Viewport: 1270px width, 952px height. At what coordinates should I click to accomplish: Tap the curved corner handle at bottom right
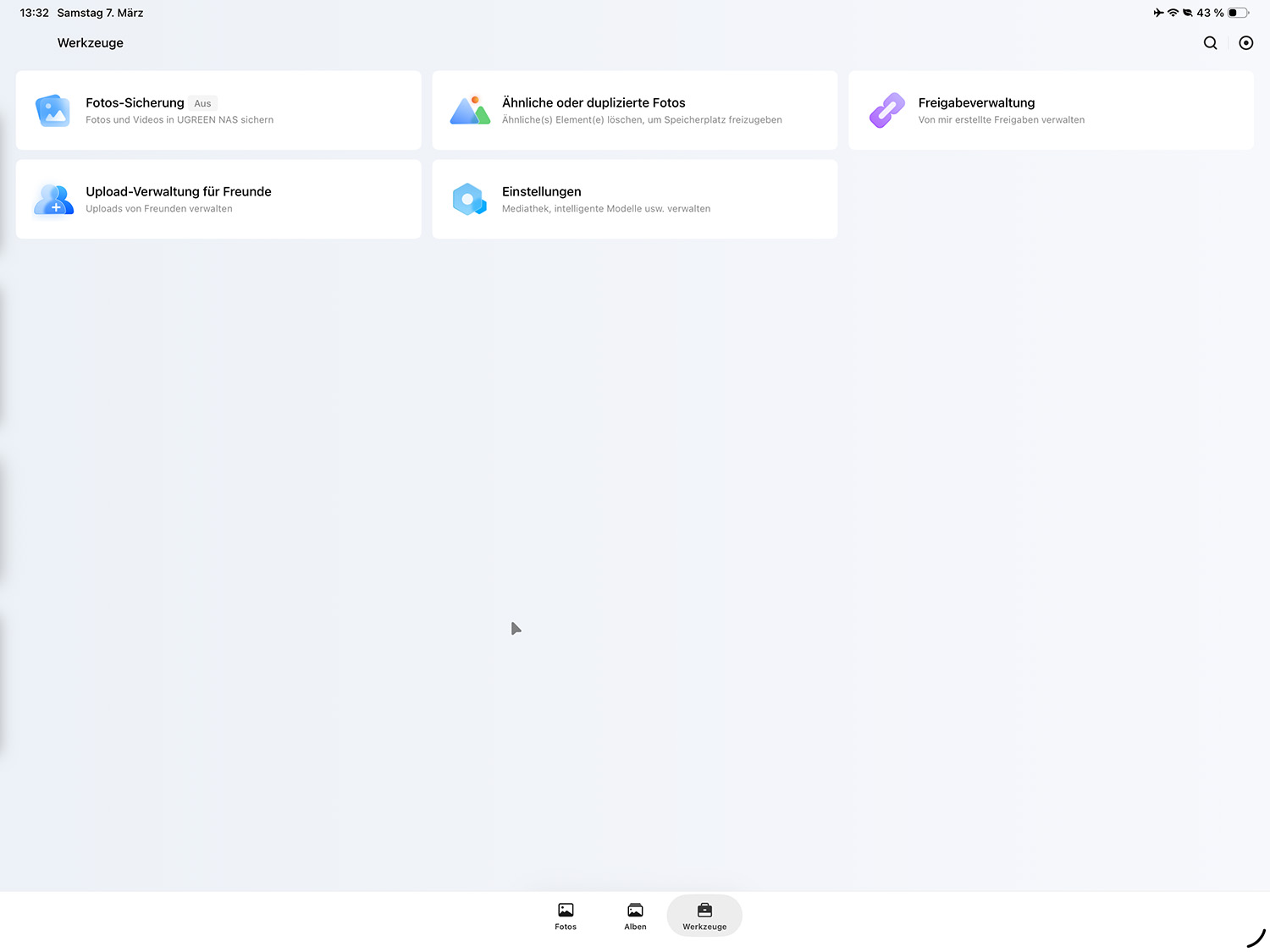(1256, 938)
